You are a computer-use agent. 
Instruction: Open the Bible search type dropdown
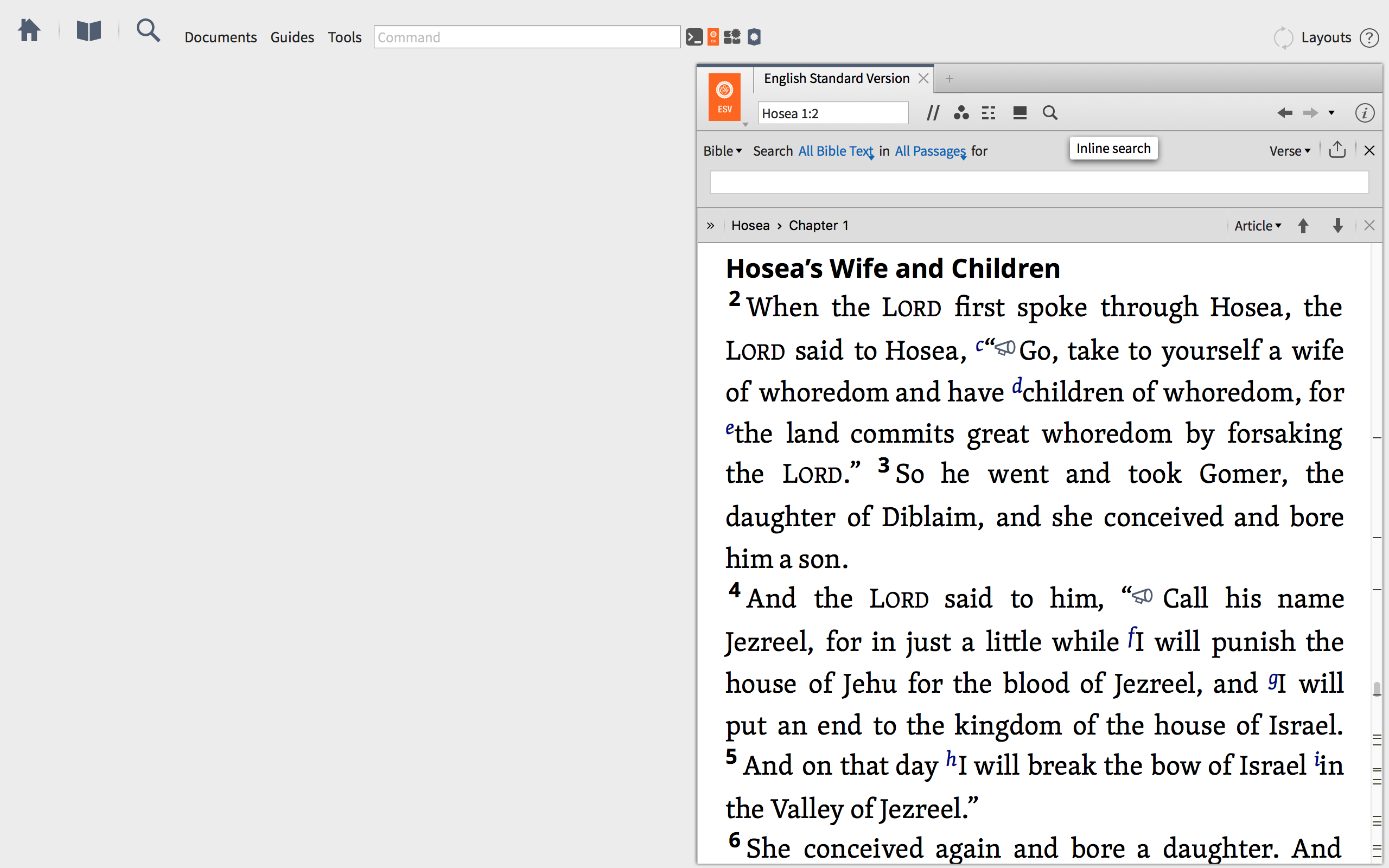(x=722, y=151)
